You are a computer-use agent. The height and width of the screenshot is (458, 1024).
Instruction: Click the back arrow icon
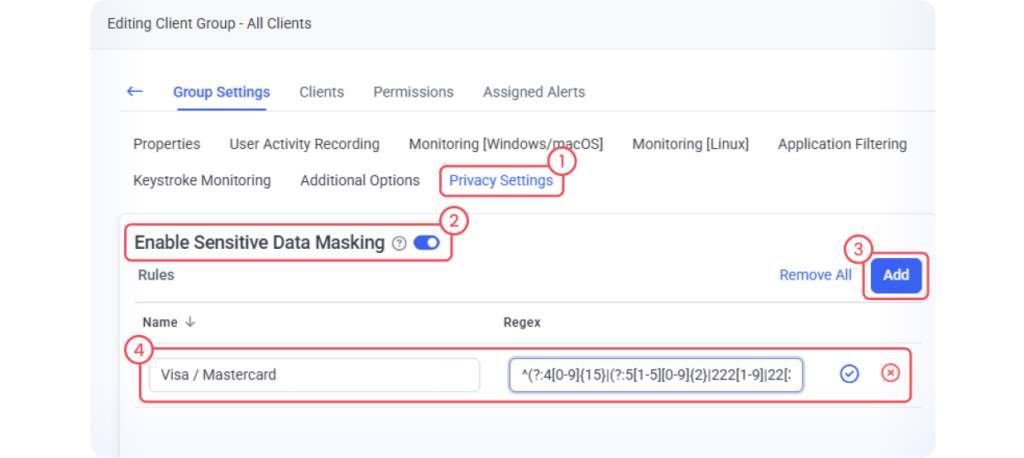click(135, 91)
